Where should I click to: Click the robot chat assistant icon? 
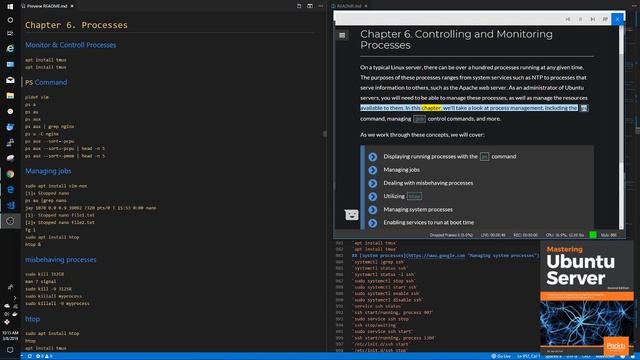point(351,214)
